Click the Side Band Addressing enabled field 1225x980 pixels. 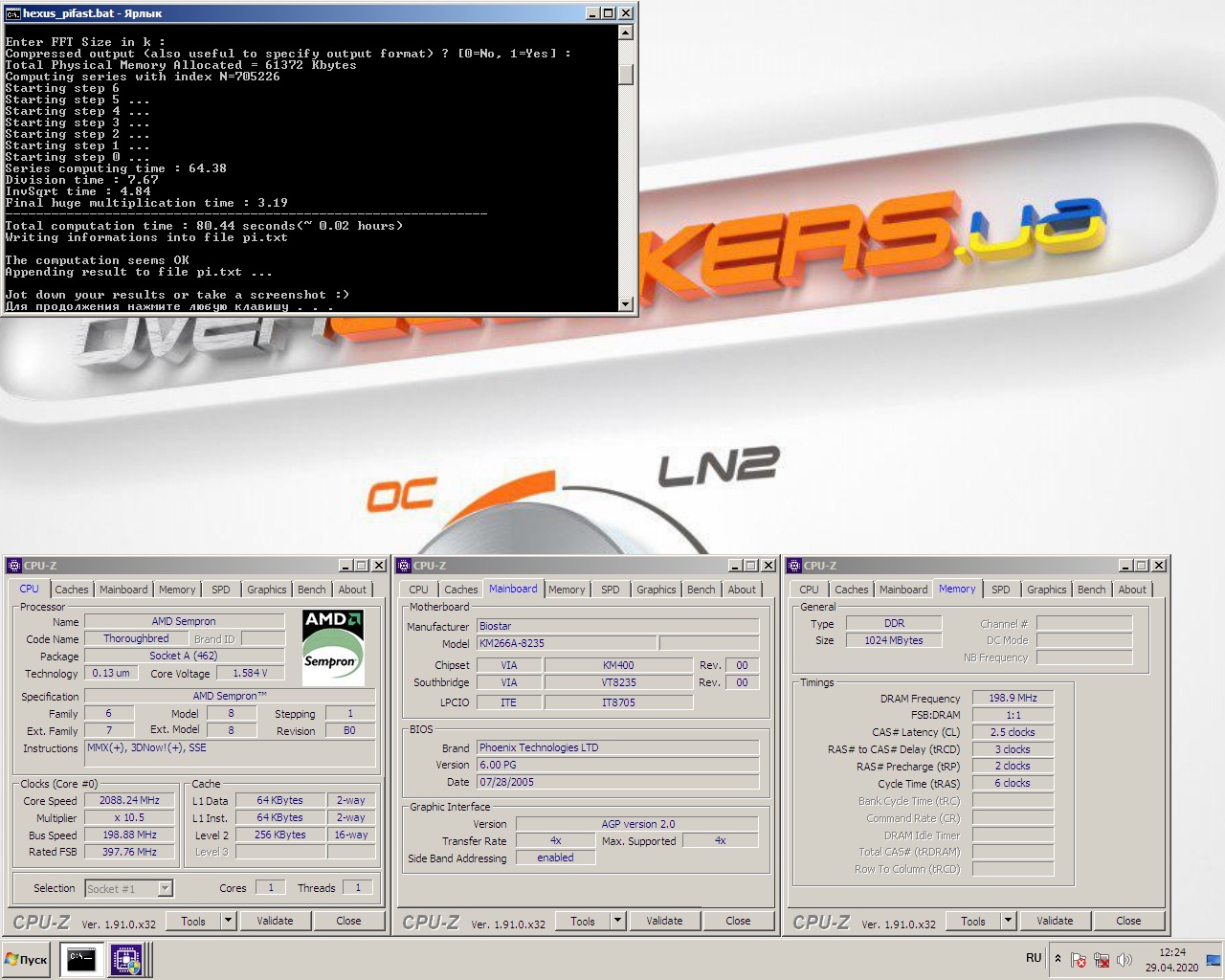coord(555,857)
